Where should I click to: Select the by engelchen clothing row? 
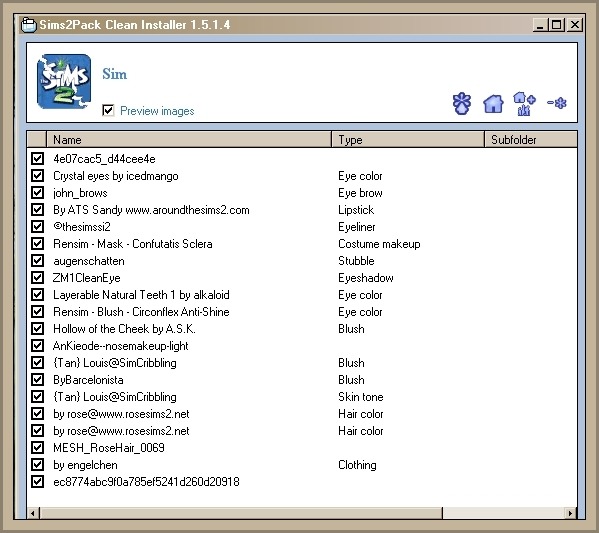[x=302, y=465]
